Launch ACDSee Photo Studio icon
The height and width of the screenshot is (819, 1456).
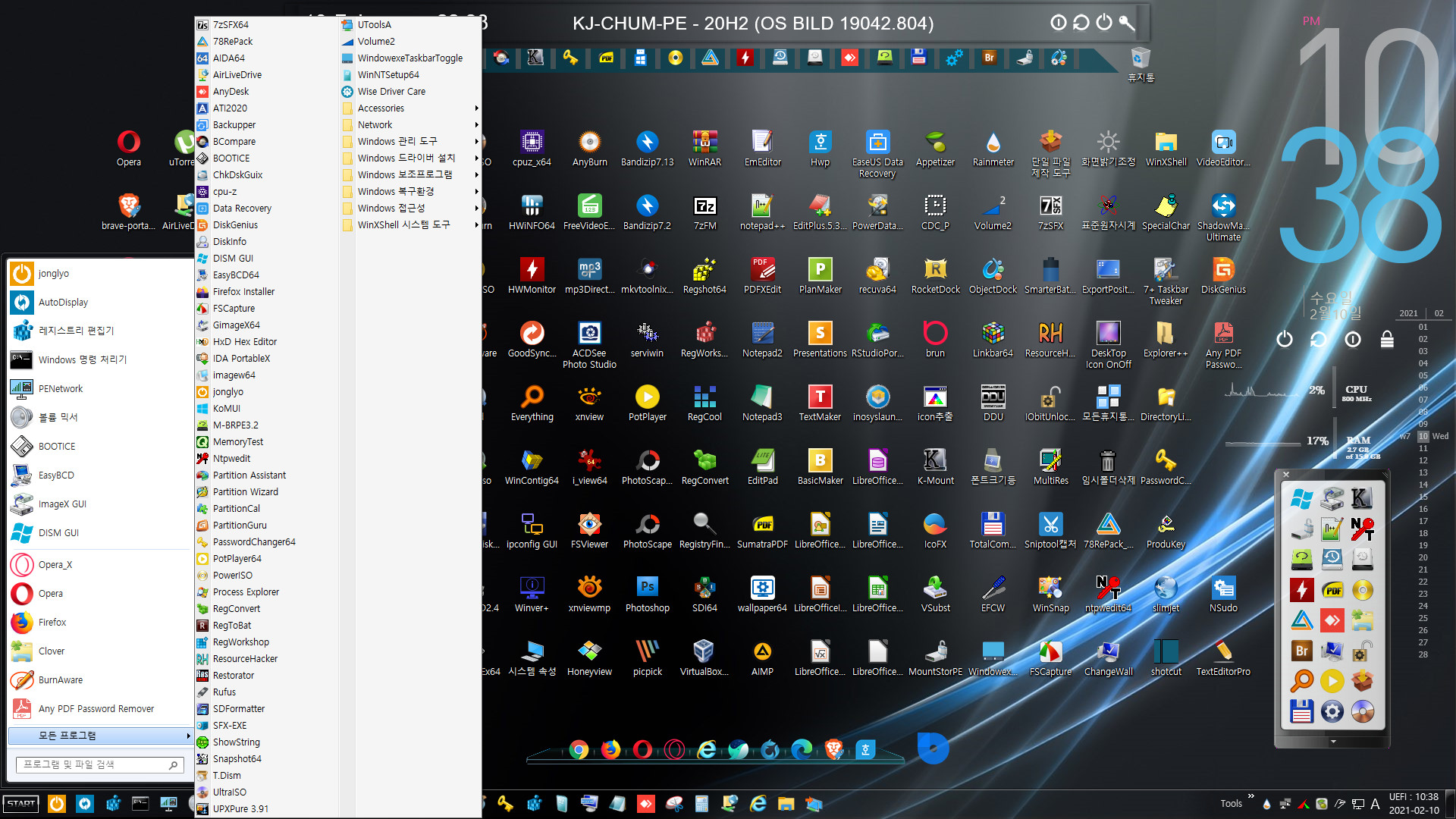(589, 344)
